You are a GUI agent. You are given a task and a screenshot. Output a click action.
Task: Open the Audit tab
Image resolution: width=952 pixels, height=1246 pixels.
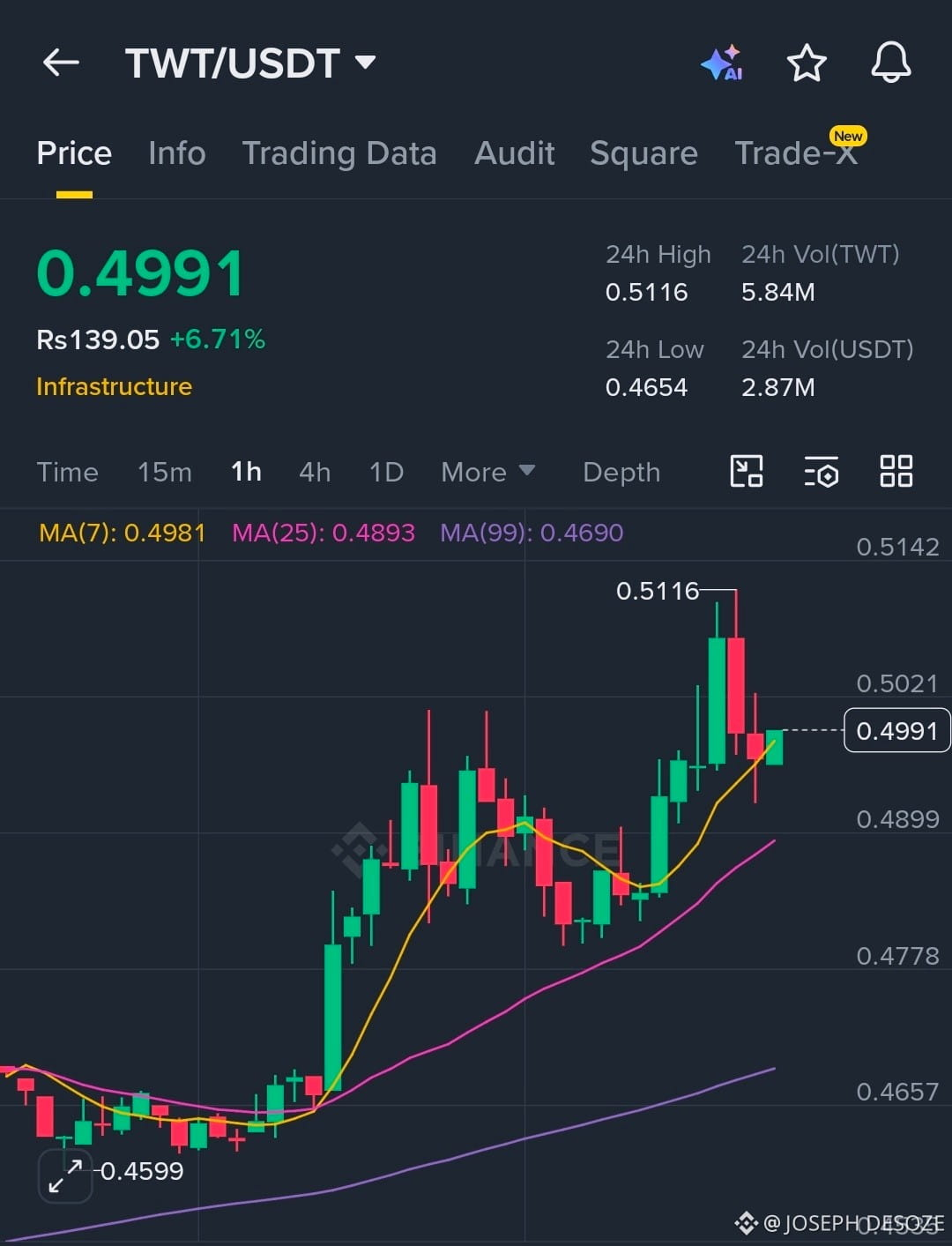point(515,153)
